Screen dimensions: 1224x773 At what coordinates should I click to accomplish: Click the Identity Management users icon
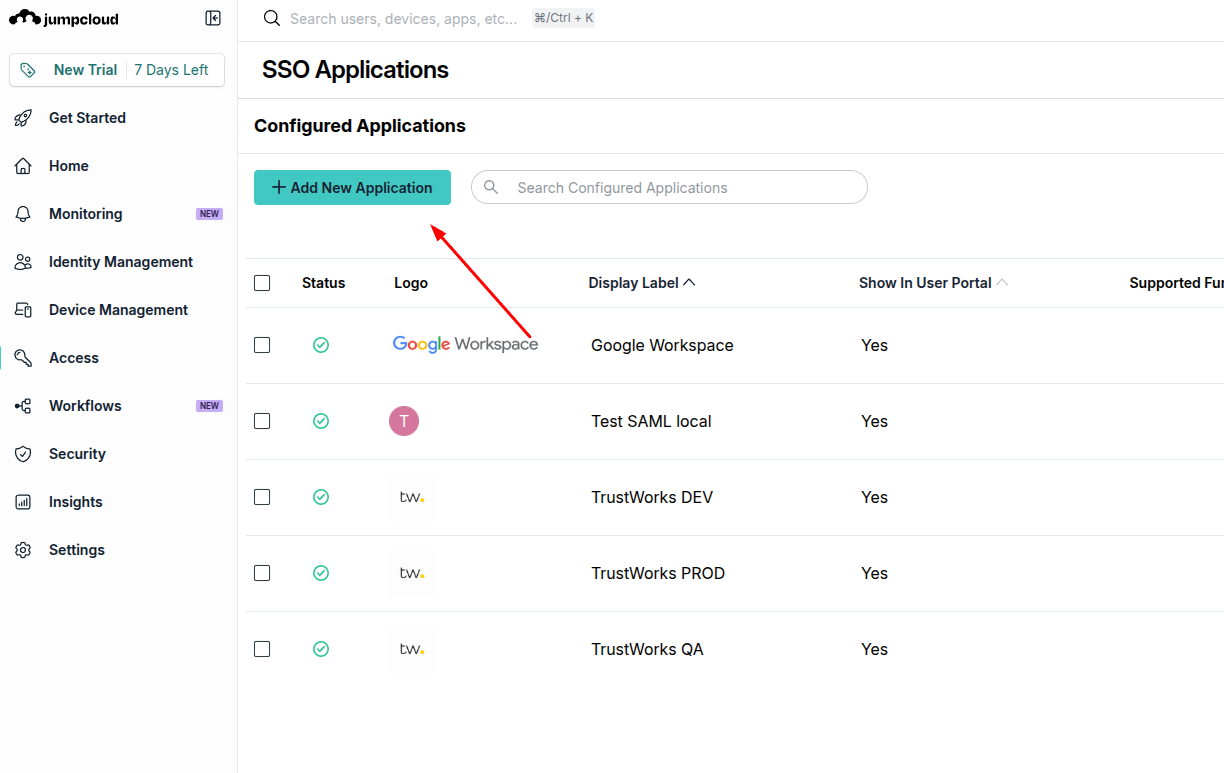[23, 262]
